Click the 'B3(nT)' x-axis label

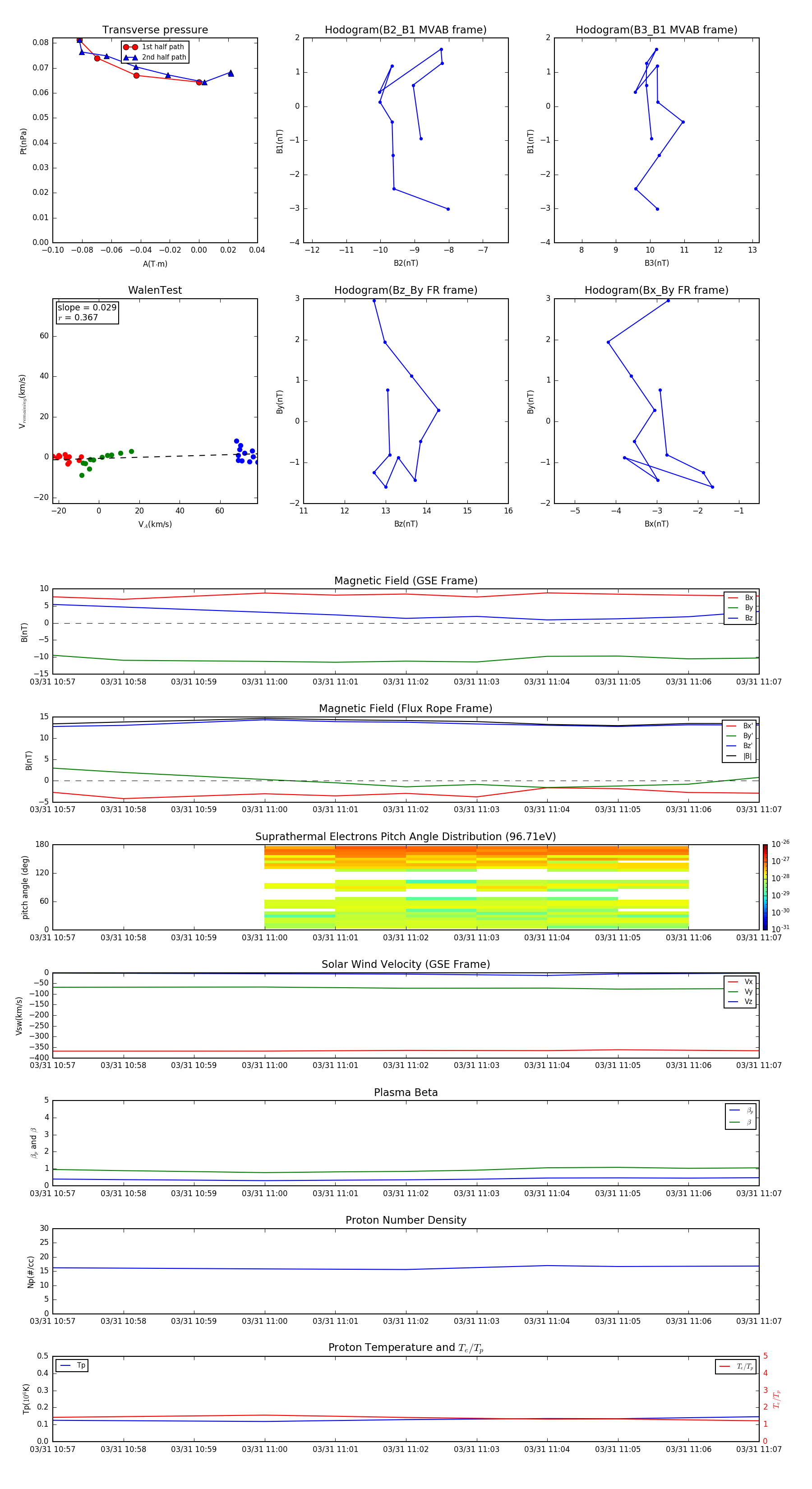point(656,263)
